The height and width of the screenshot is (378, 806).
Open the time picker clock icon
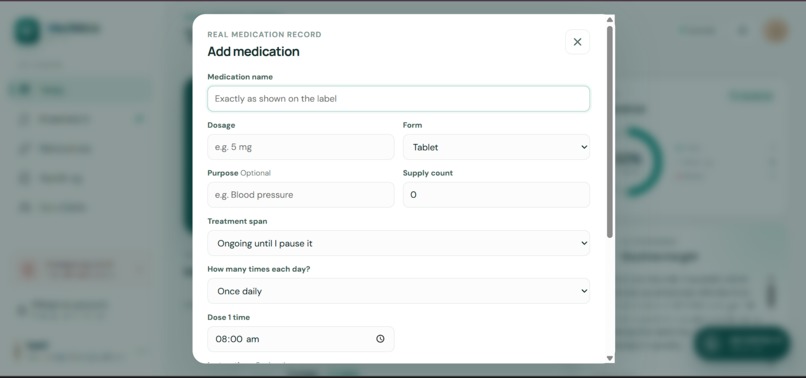pyautogui.click(x=380, y=339)
